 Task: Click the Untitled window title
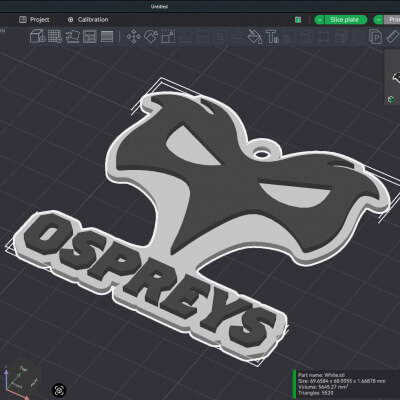click(159, 6)
